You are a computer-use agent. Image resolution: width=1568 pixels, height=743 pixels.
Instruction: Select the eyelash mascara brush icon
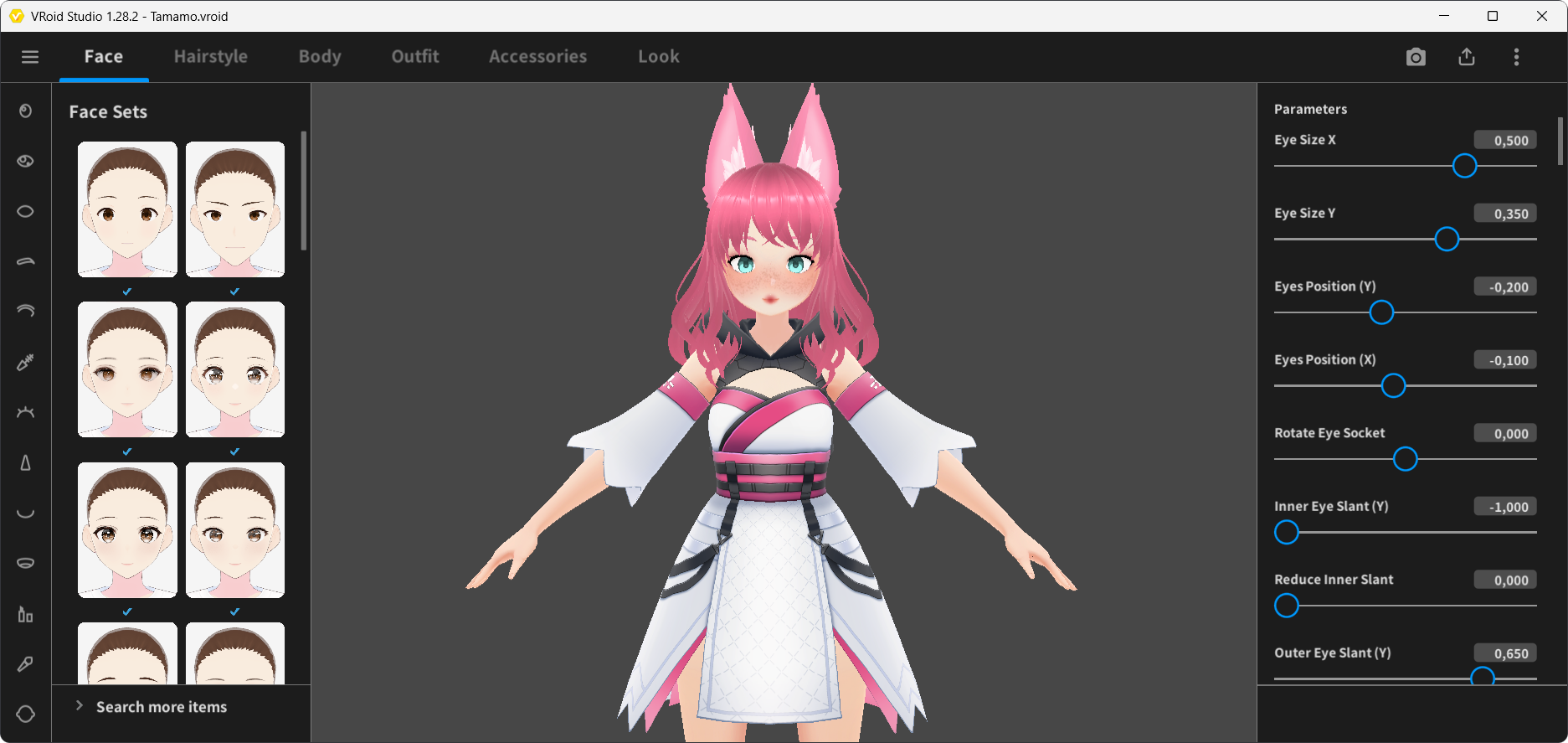[x=26, y=362]
